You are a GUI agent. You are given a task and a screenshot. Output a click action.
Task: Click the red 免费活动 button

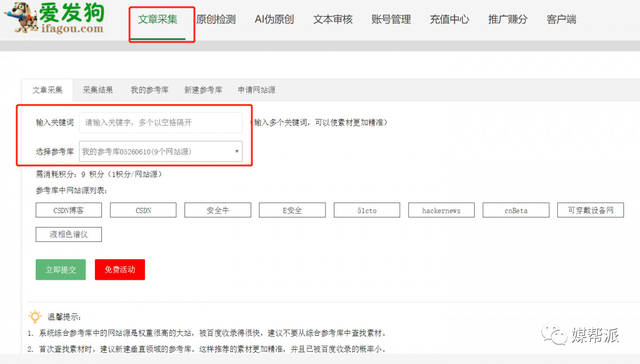[120, 269]
